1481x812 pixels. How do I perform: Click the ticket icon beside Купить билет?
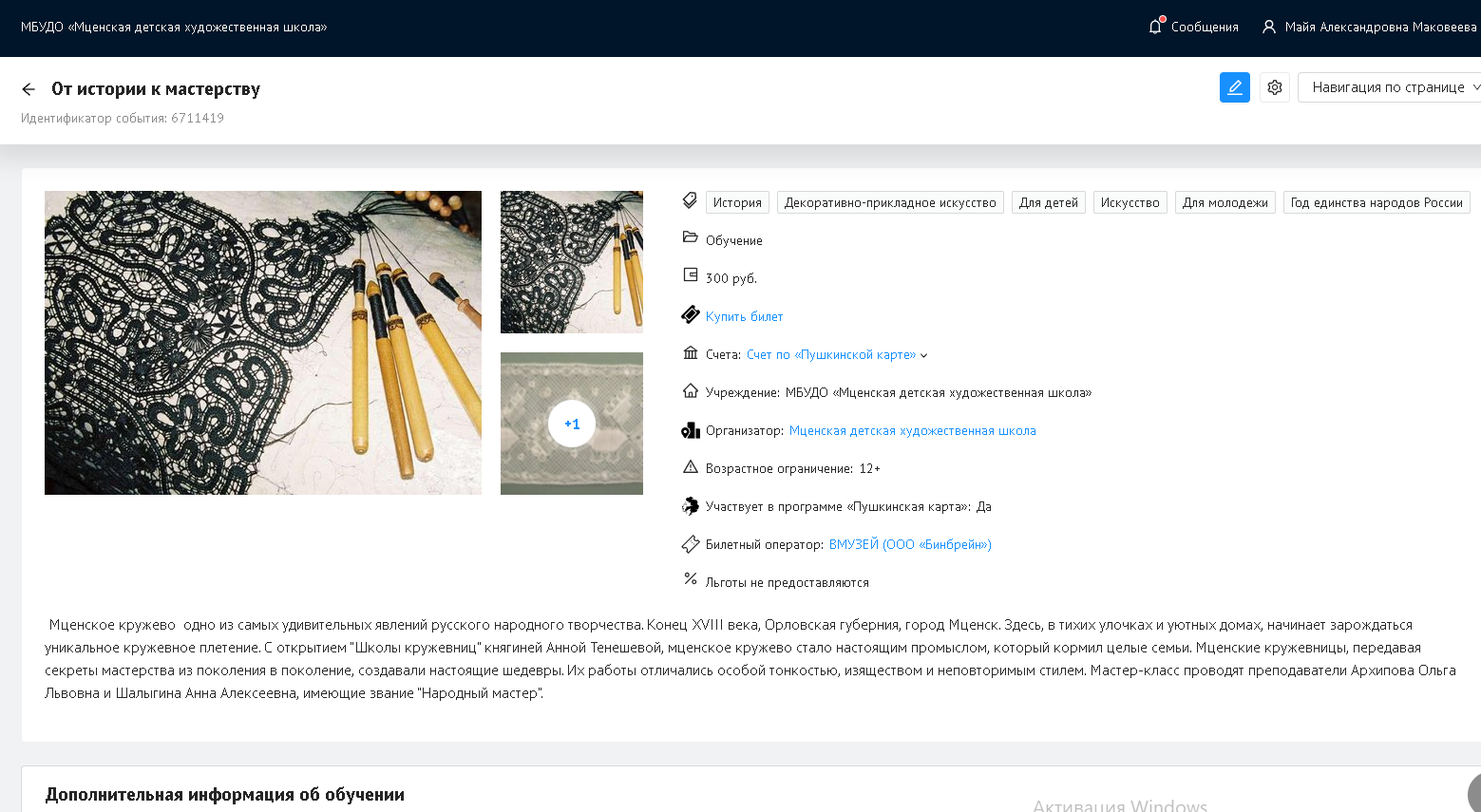pyautogui.click(x=691, y=315)
